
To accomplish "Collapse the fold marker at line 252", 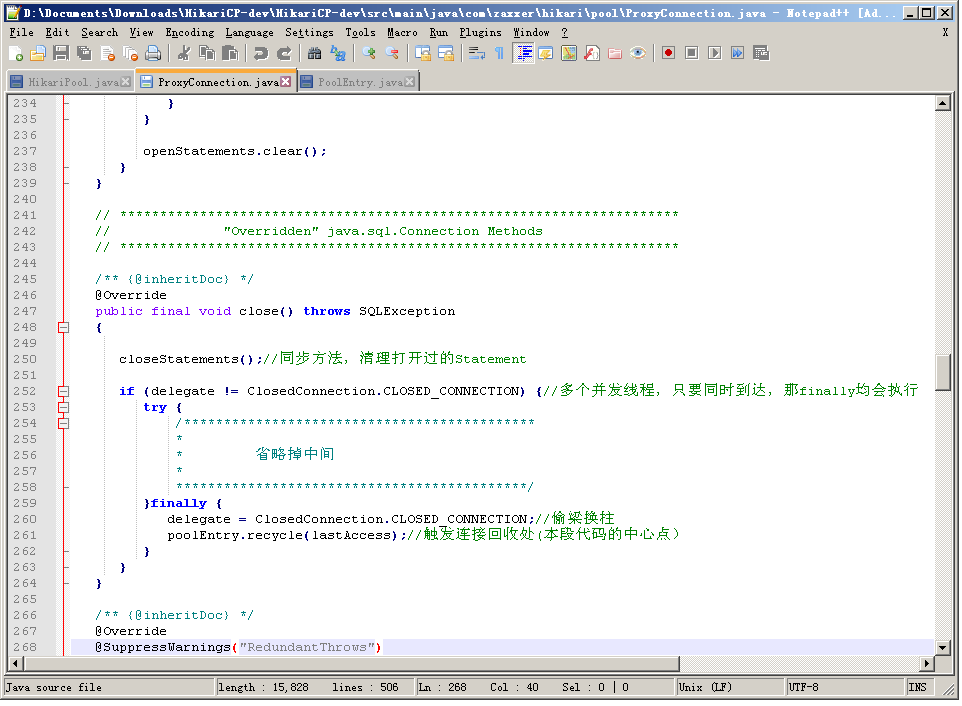I will click(63, 391).
